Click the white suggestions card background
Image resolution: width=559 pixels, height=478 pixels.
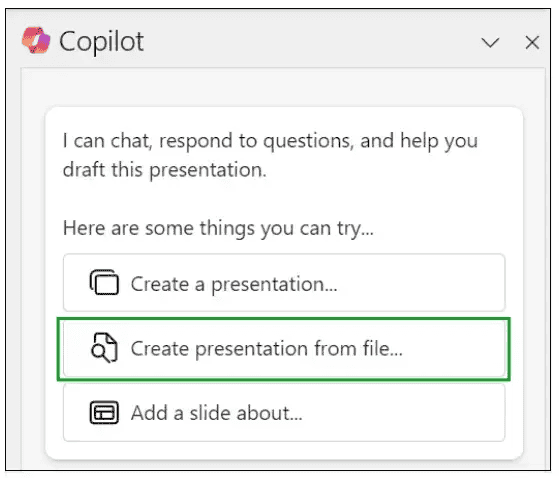[284, 200]
